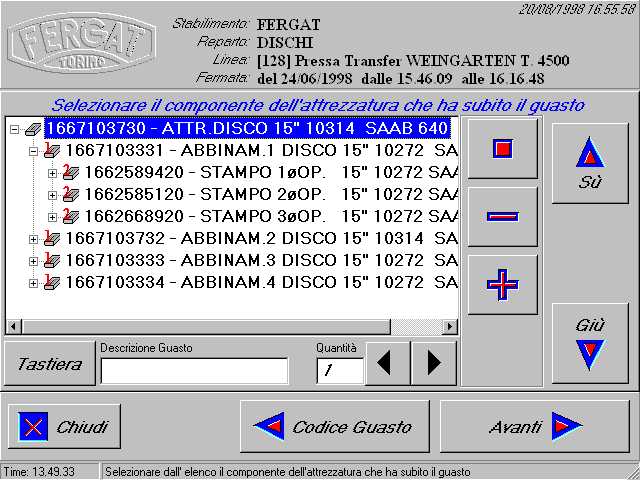The width and height of the screenshot is (640, 480).
Task: Click the Quantità value field
Action: coord(340,371)
